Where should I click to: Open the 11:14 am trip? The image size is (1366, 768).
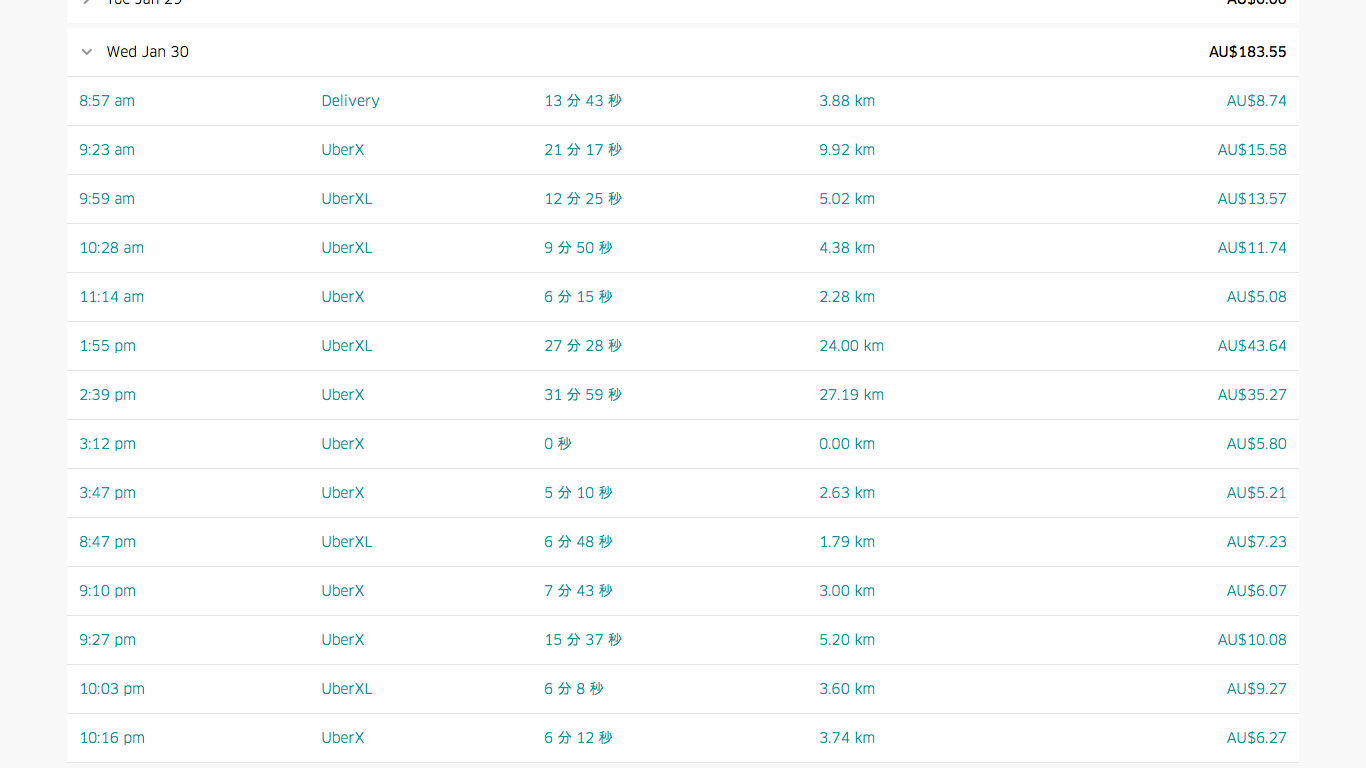click(112, 297)
